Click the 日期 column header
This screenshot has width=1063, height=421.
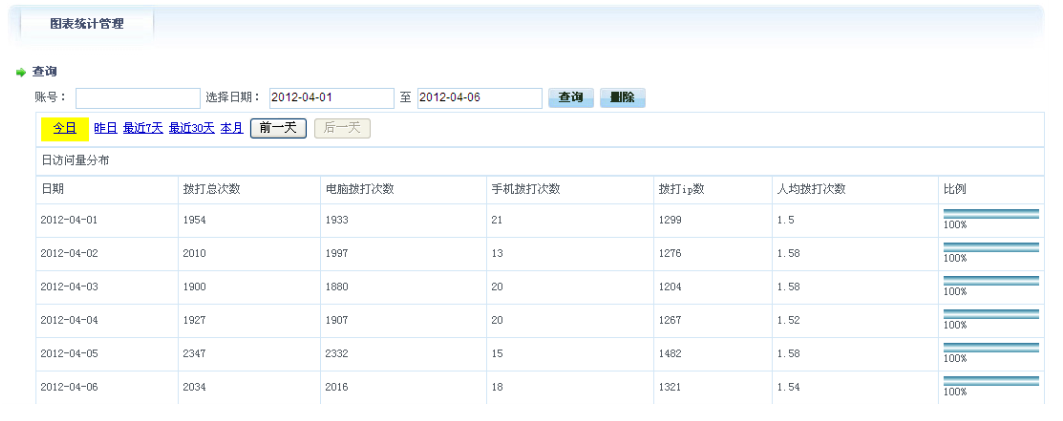coord(52,190)
